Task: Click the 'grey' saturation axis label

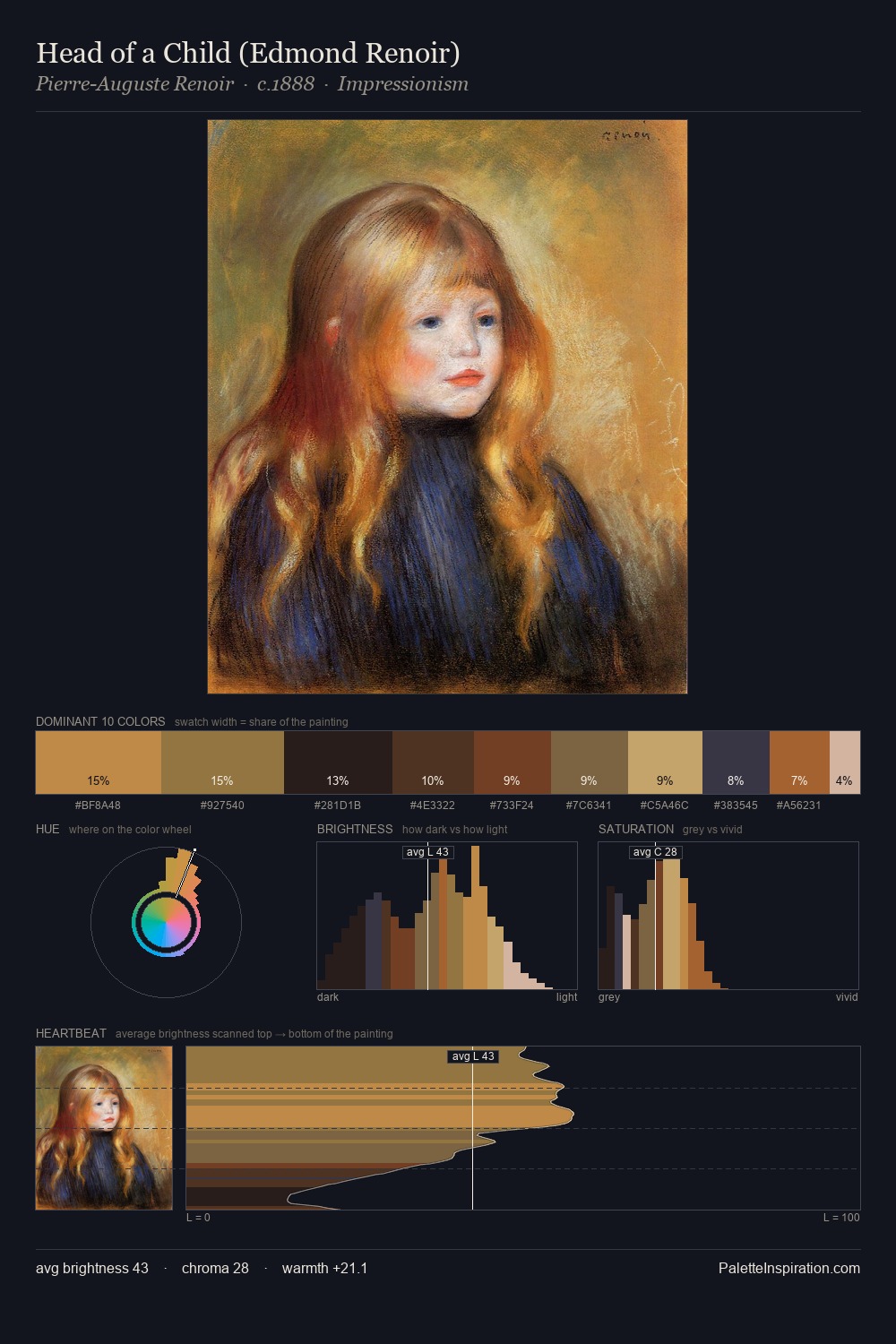Action: (609, 997)
